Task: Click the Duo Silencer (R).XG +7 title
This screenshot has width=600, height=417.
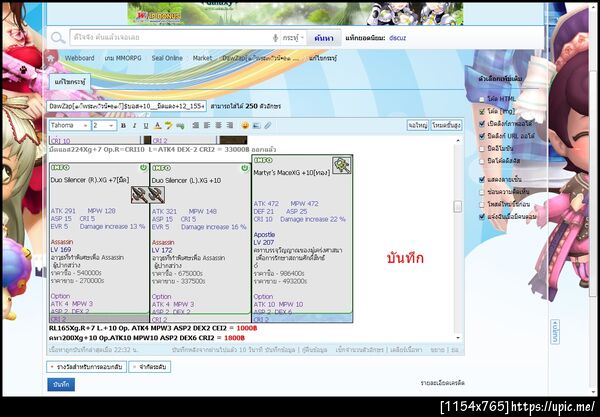Action: click(90, 180)
